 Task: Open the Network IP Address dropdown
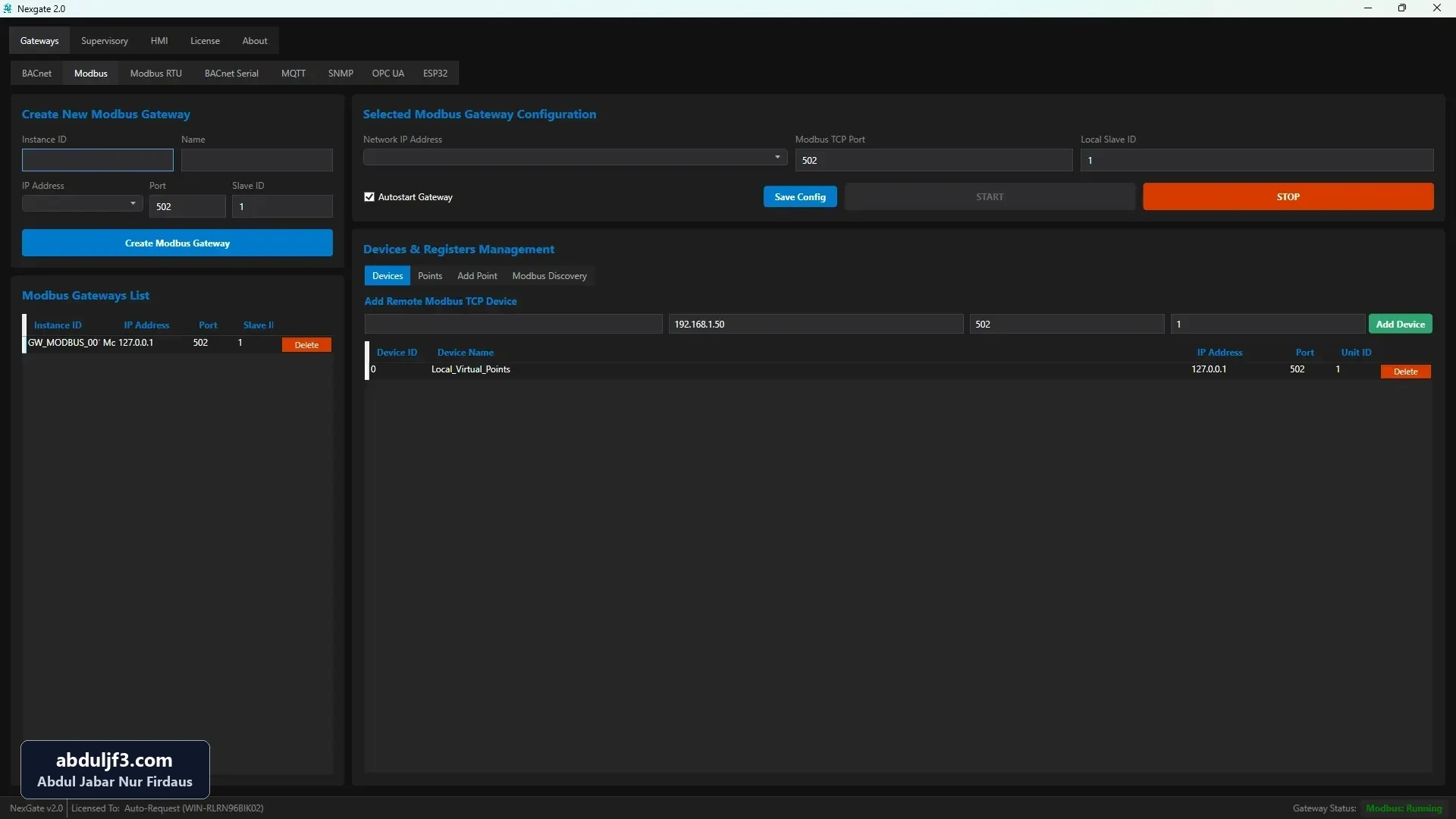[x=575, y=158]
